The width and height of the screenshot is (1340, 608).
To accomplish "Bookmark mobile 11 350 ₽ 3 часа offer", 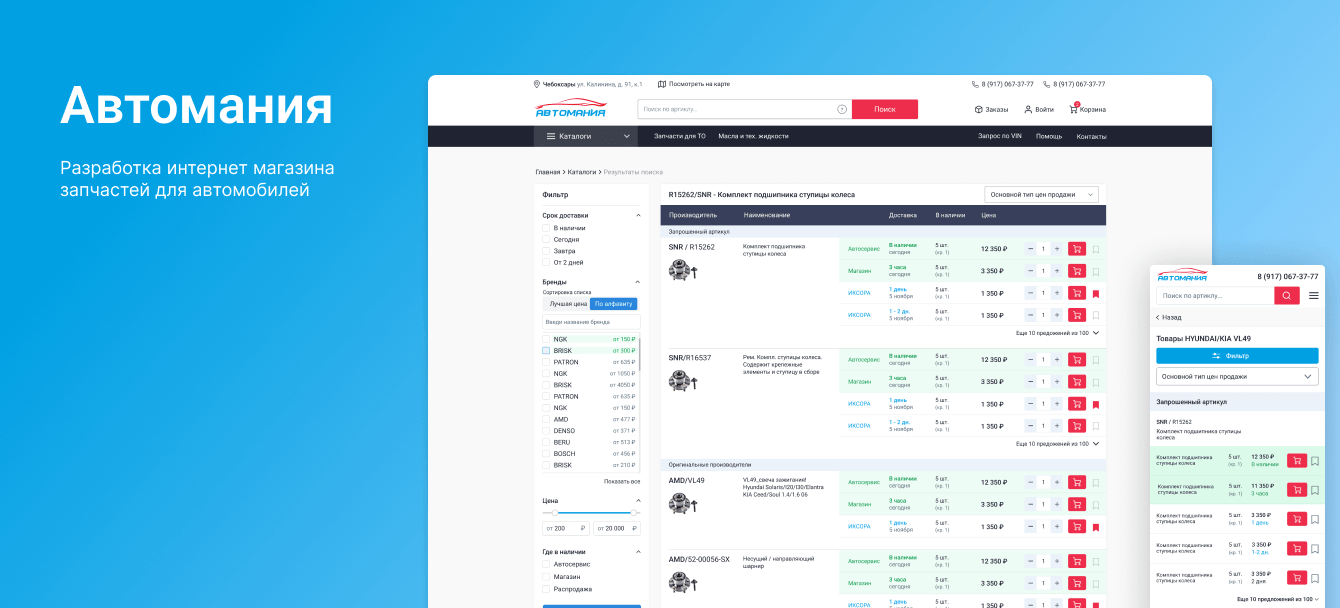I will [x=1315, y=490].
